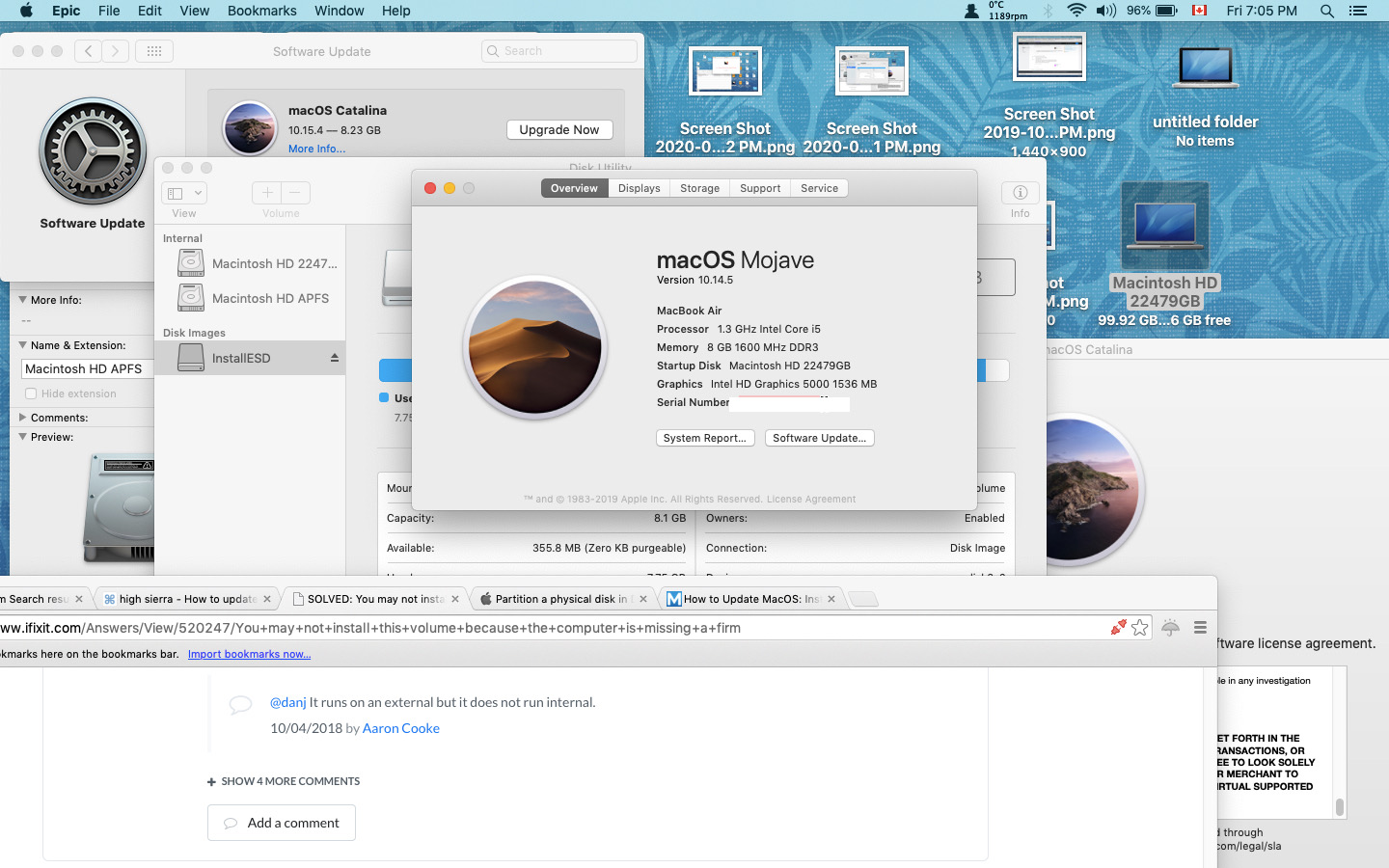The image size is (1389, 868).
Task: Click the license agreement scrollbar
Action: [x=1340, y=806]
